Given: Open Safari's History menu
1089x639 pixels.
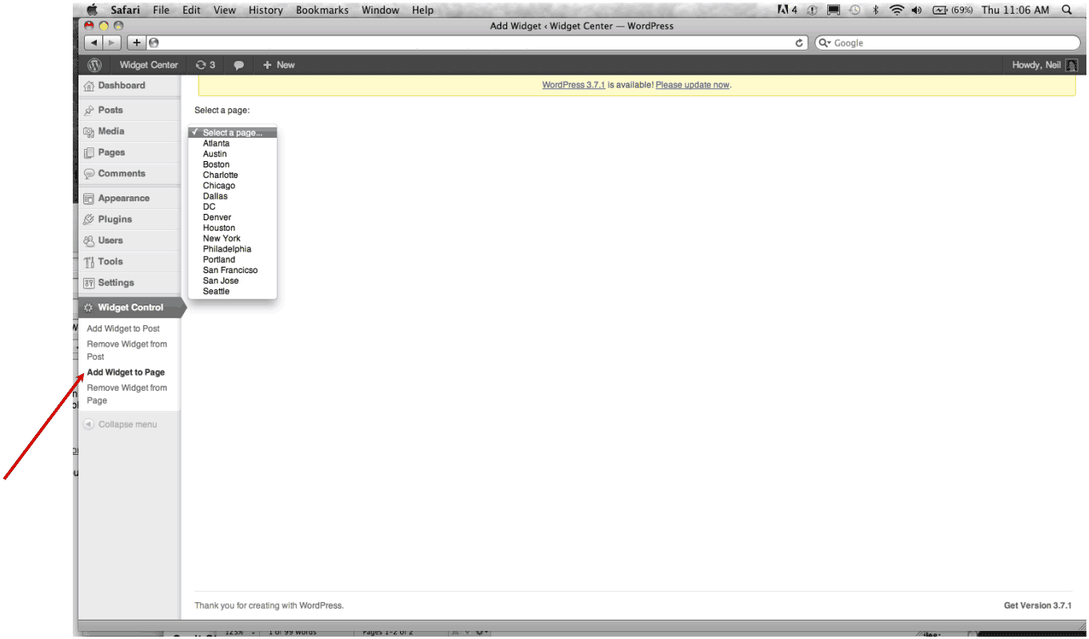Looking at the screenshot, I should tap(265, 10).
